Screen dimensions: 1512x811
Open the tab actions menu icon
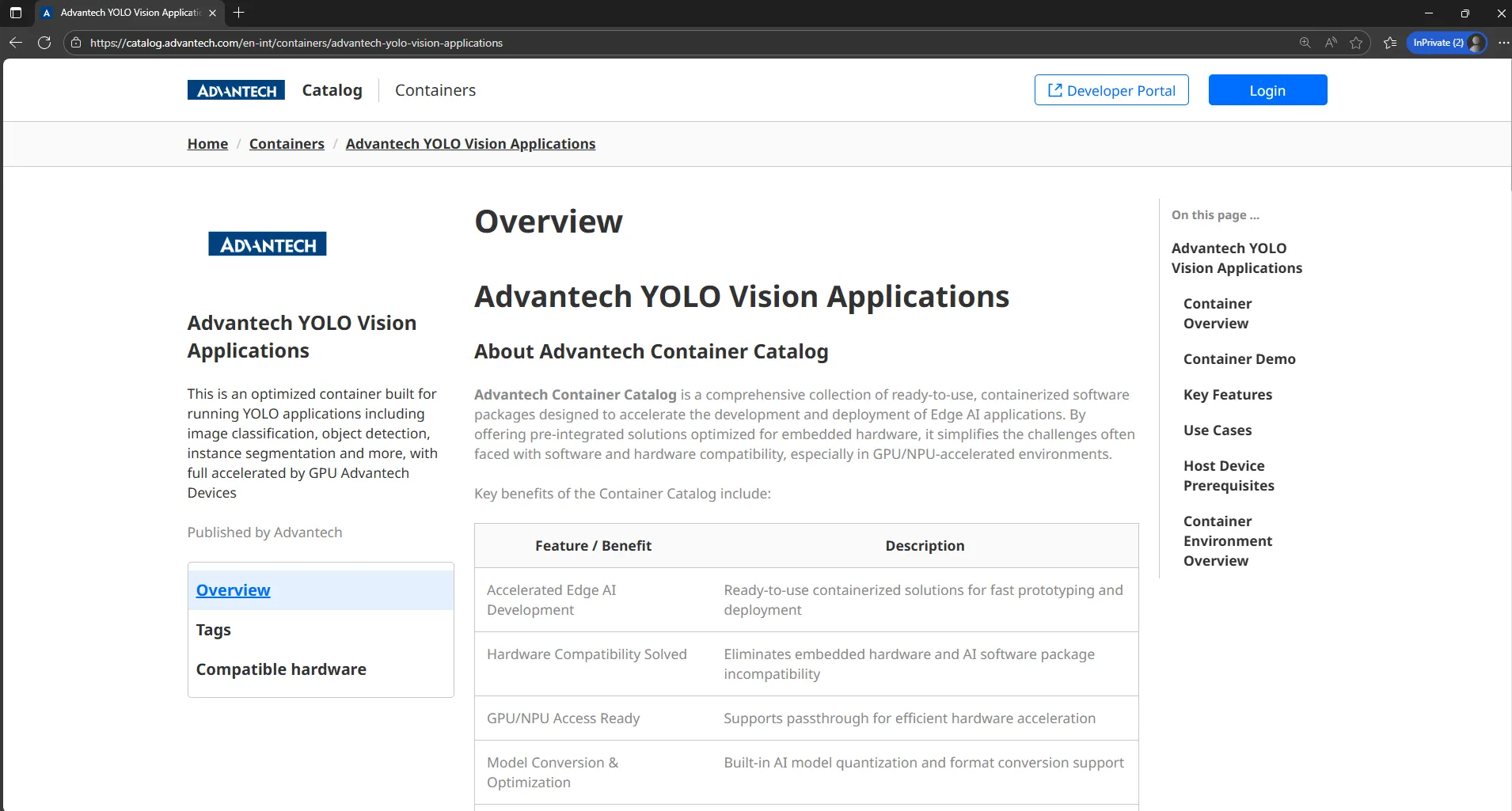(x=16, y=13)
